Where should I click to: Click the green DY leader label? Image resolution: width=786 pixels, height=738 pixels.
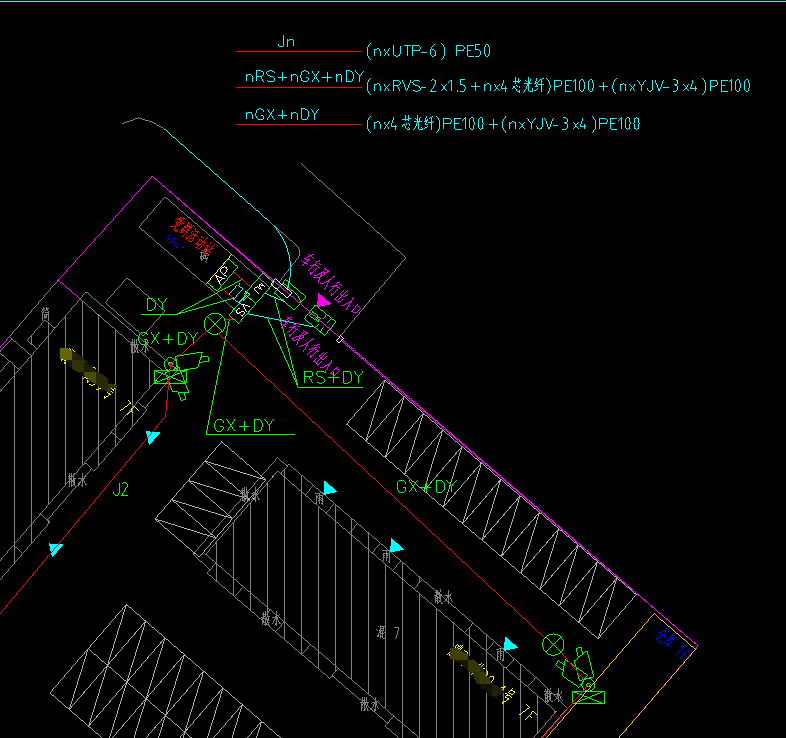pos(156,305)
